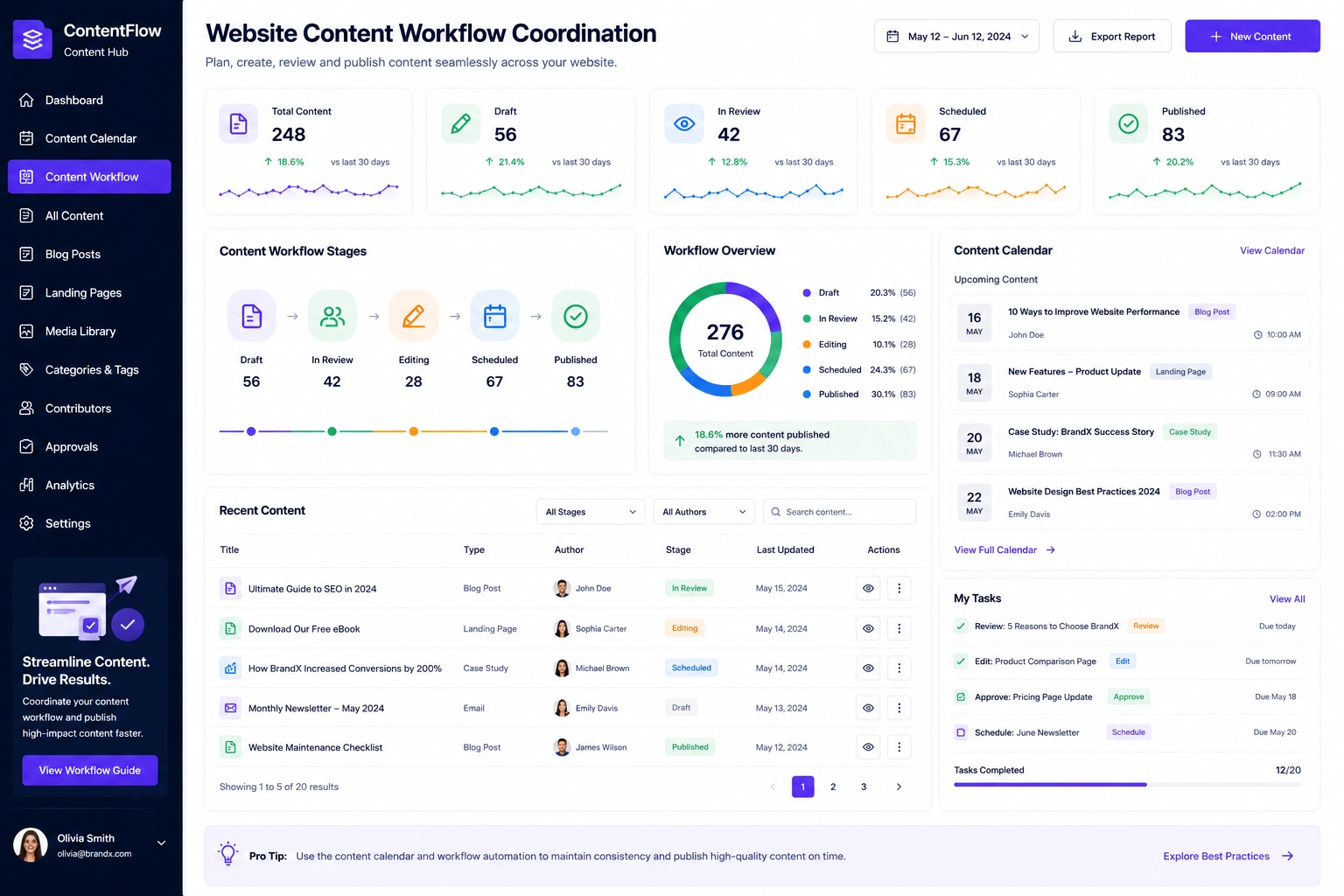Preview Download Our Free eBook with eye icon

[x=868, y=628]
